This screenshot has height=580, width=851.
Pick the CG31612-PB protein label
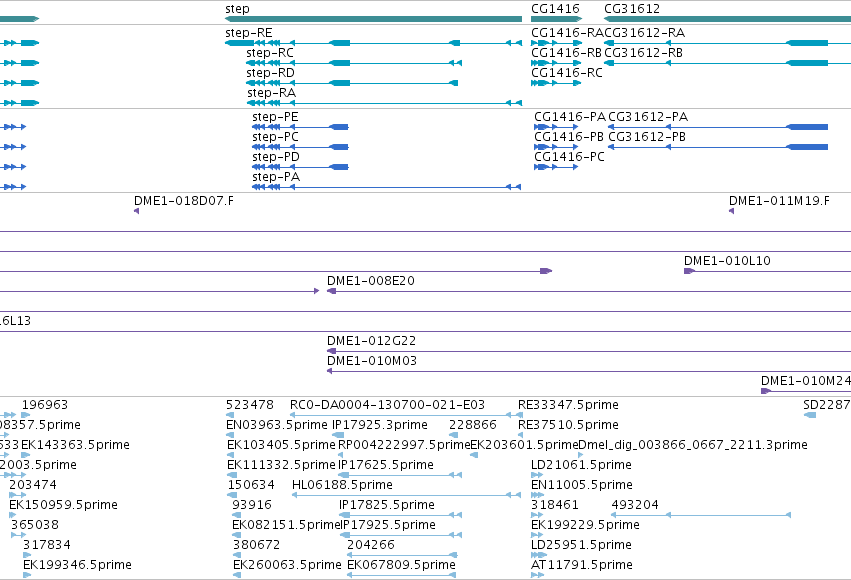tap(647, 137)
